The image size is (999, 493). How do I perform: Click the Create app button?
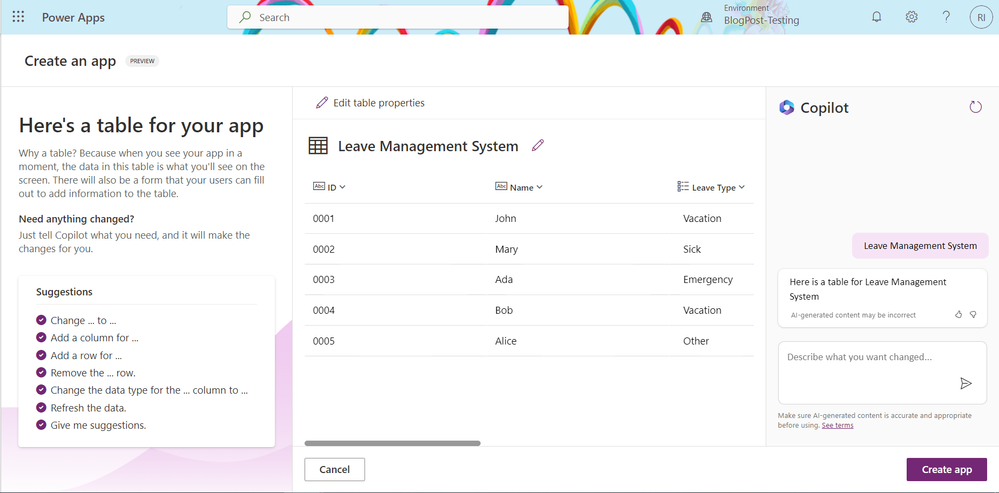pos(946,469)
